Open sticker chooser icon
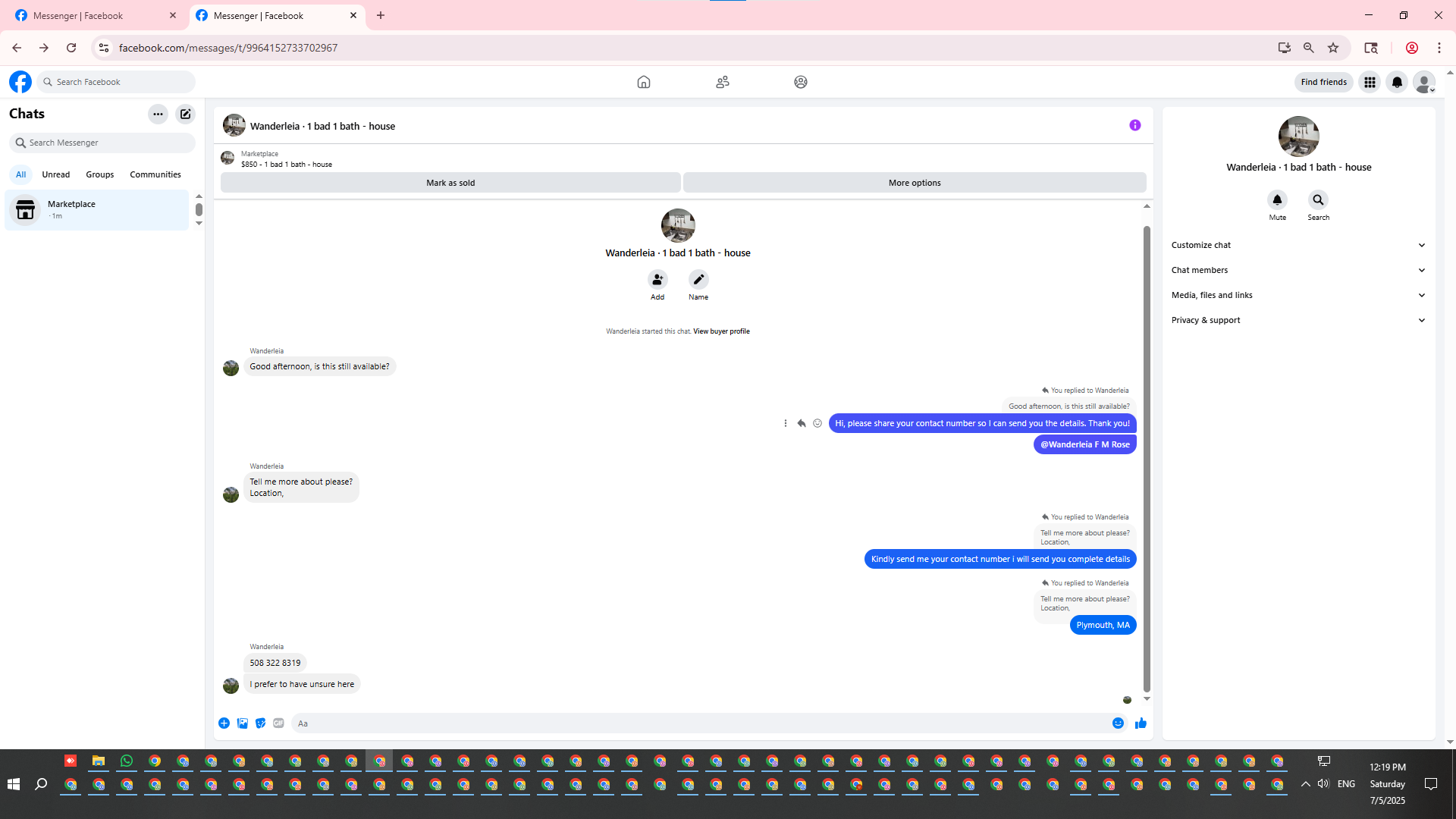The image size is (1456, 819). [260, 723]
